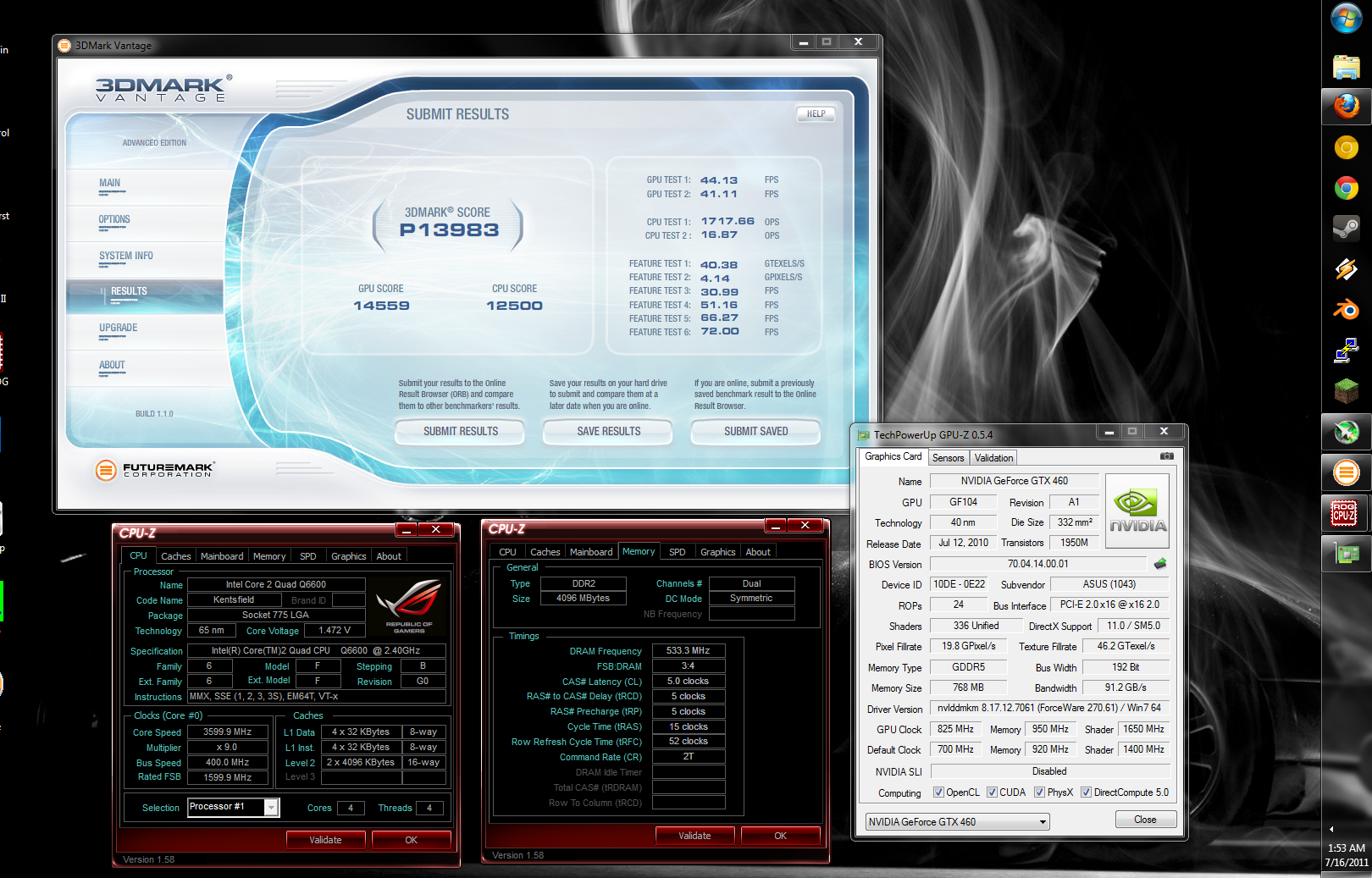
Task: Click the Intel Core 2 Quad Q6600 name field
Action: coord(276,584)
